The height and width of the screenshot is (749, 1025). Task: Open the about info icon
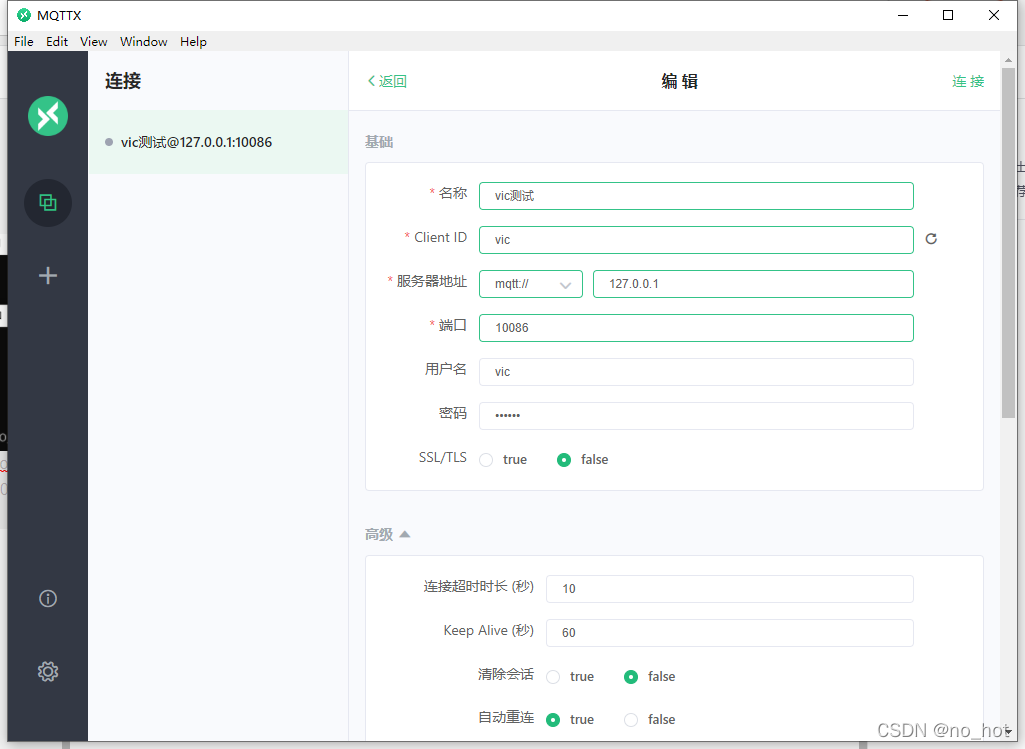click(48, 599)
